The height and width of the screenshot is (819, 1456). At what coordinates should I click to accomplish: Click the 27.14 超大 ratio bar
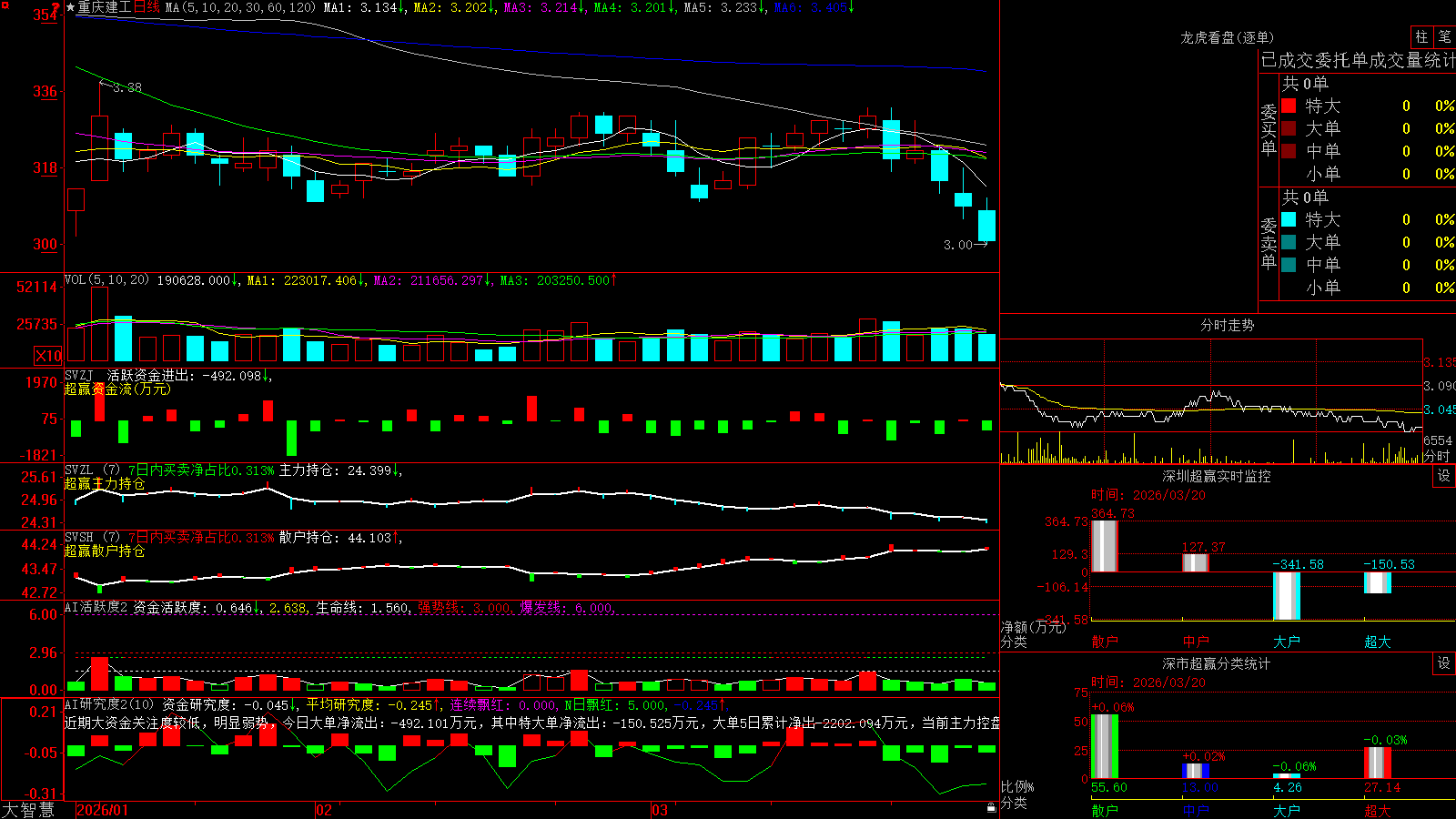coord(1377,763)
